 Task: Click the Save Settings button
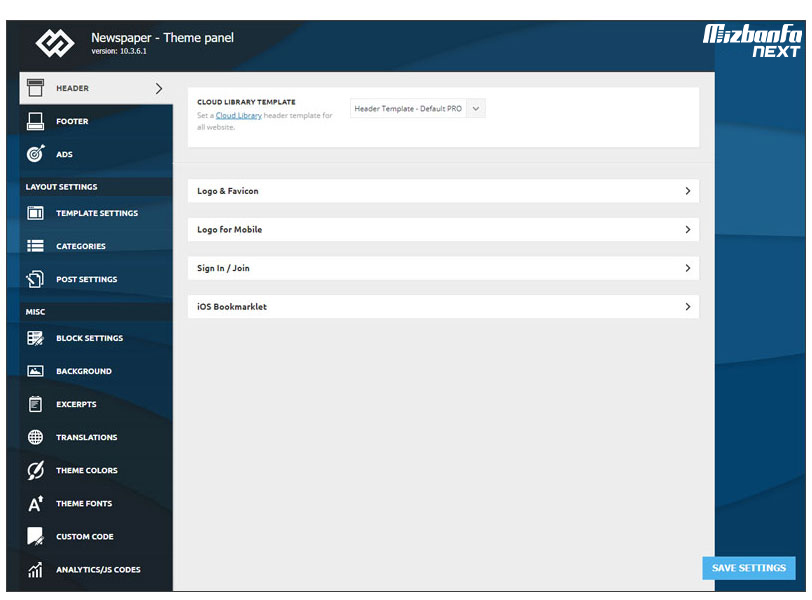coord(749,568)
